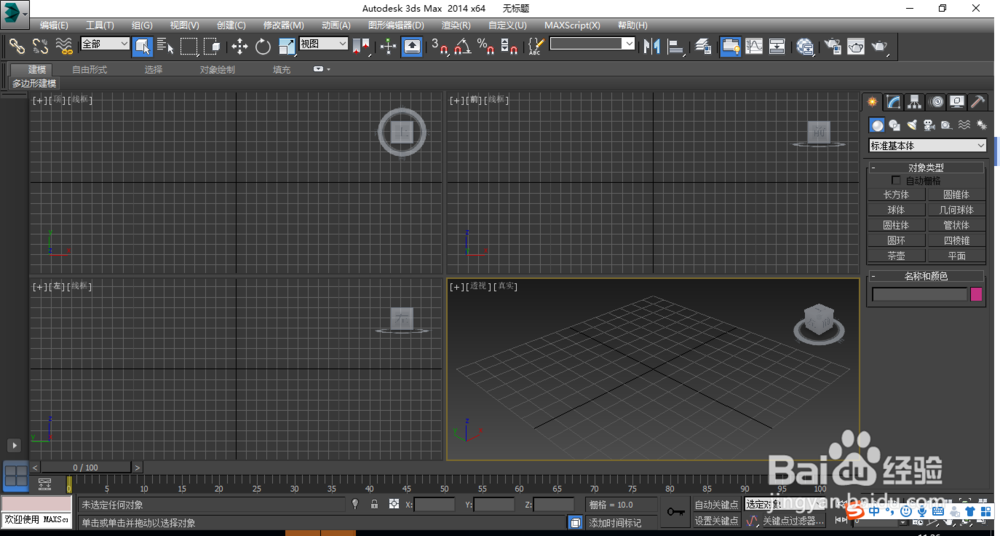Select the Lights category icon
1000x536 pixels.
pos(912,125)
